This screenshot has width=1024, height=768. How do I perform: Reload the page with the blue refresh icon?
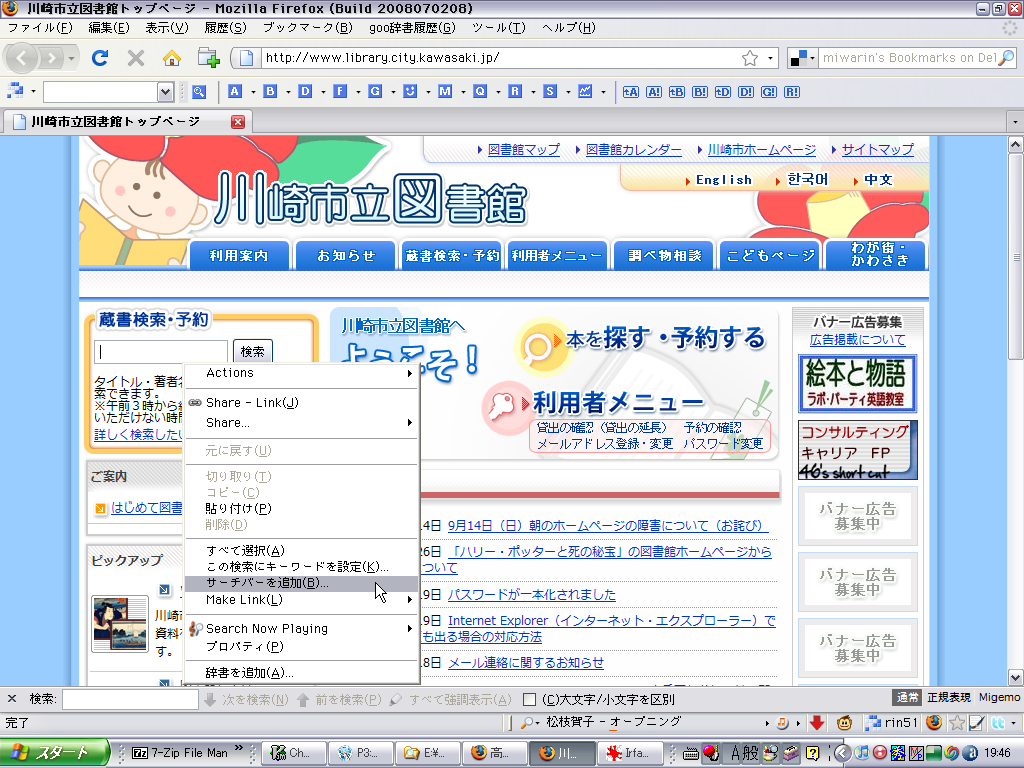click(x=100, y=58)
